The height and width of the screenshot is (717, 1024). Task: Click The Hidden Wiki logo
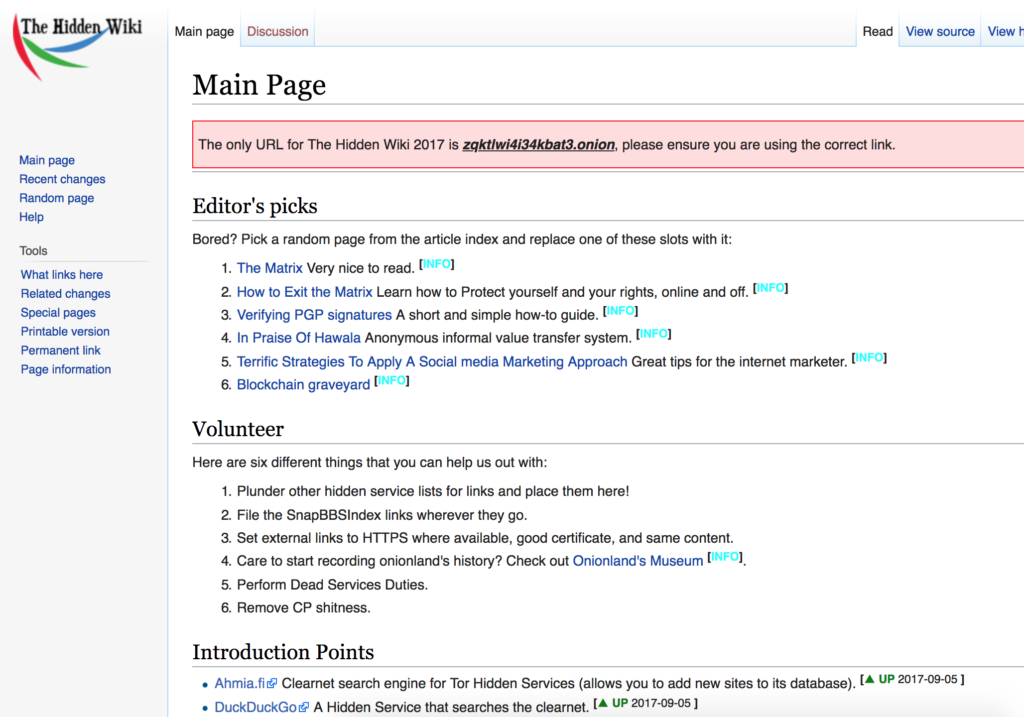pyautogui.click(x=77, y=48)
